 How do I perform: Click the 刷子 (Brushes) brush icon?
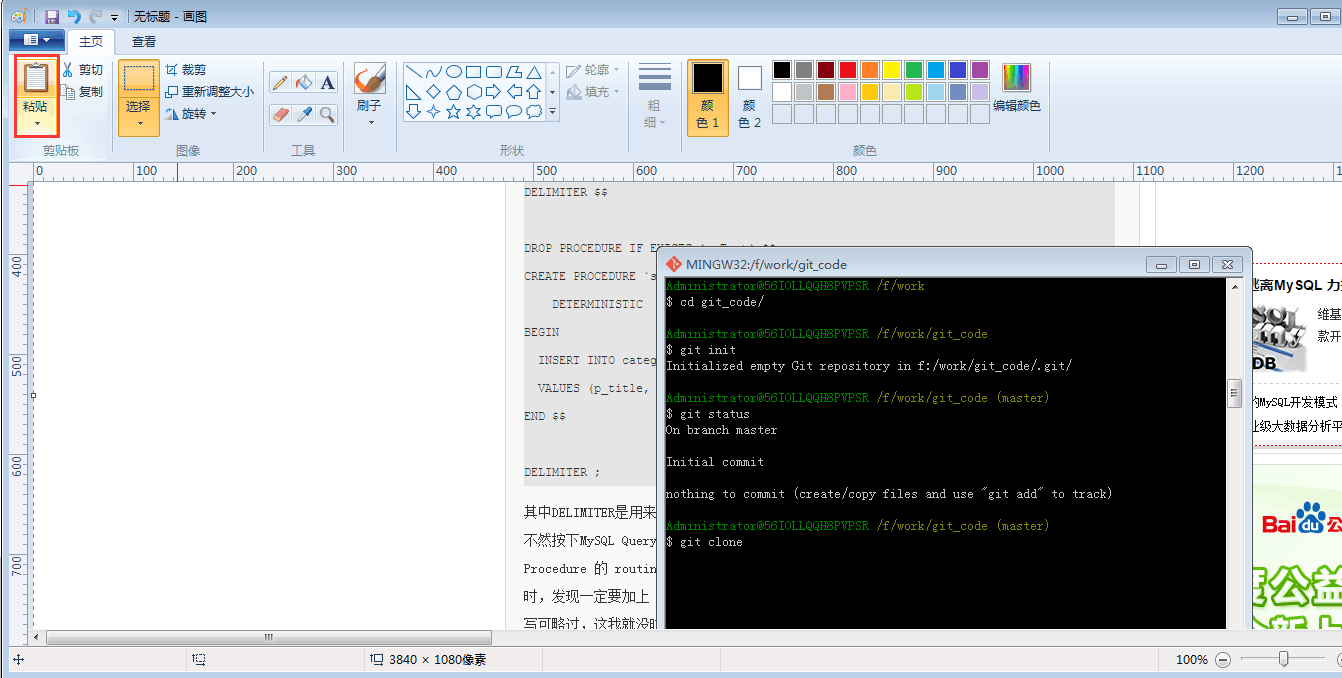[x=369, y=78]
